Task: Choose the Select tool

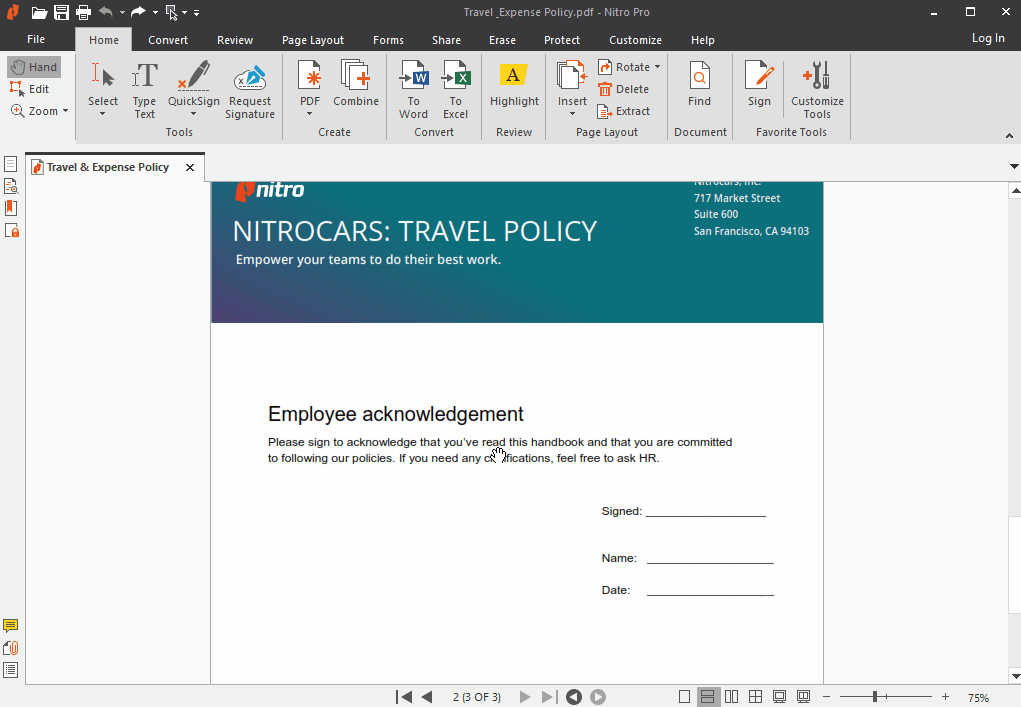Action: [103, 89]
